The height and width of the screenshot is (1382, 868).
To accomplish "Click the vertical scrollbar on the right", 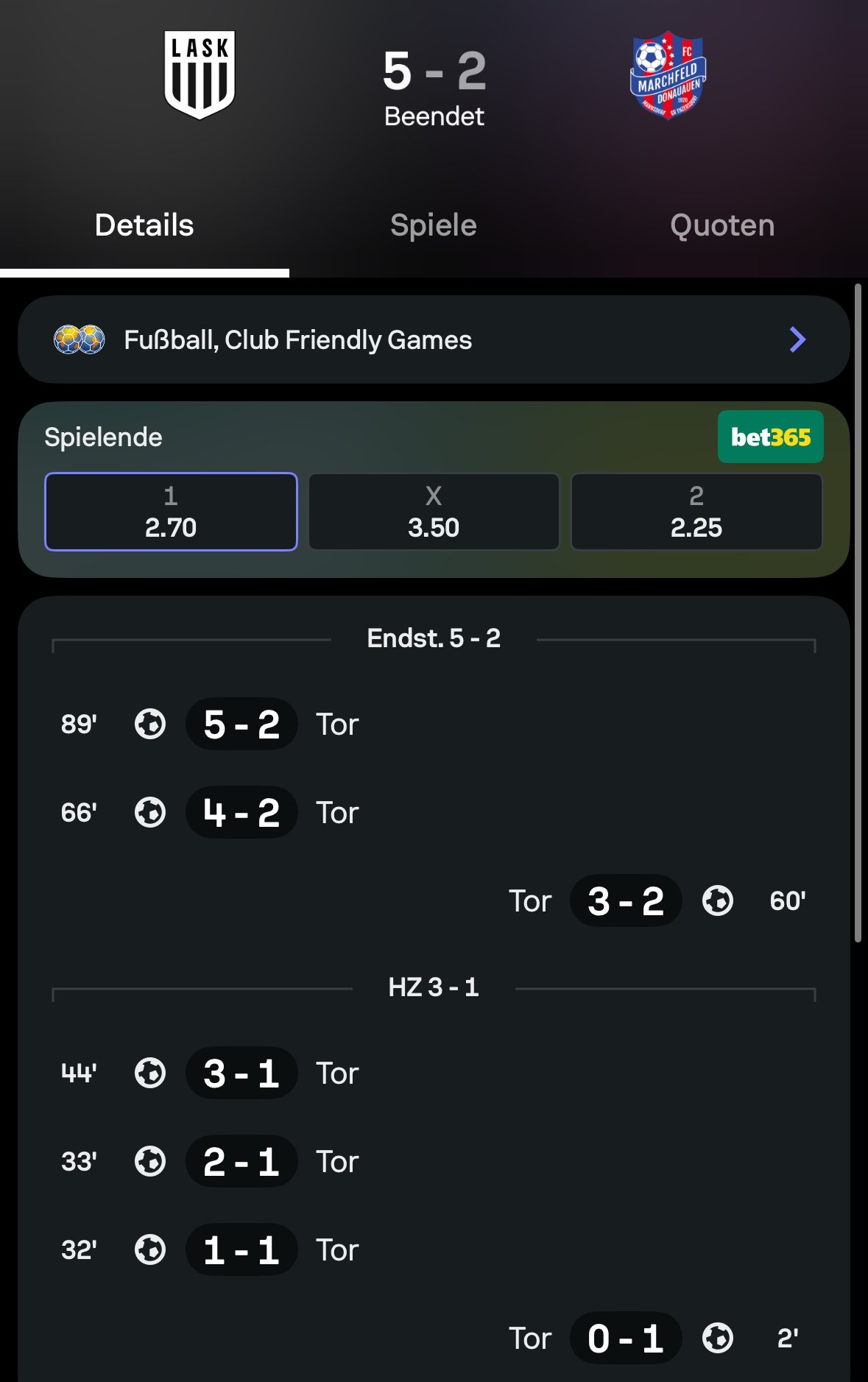I will pyautogui.click(x=858, y=613).
